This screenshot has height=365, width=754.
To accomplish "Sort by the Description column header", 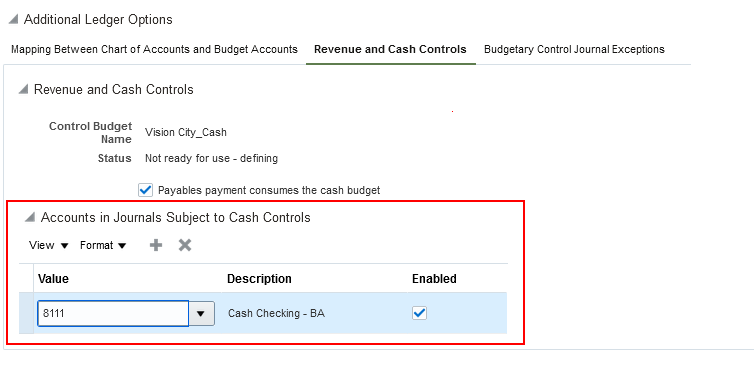I will pyautogui.click(x=259, y=279).
